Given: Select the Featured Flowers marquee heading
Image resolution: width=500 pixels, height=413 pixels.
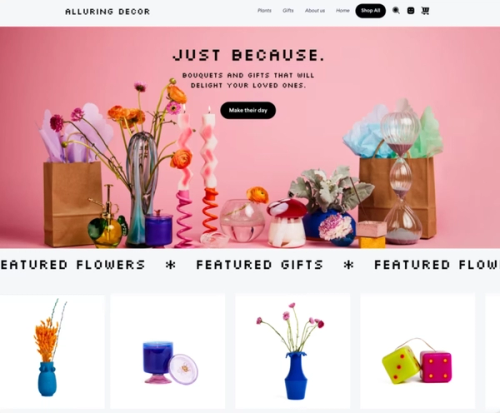Looking at the screenshot, I should tap(73, 265).
